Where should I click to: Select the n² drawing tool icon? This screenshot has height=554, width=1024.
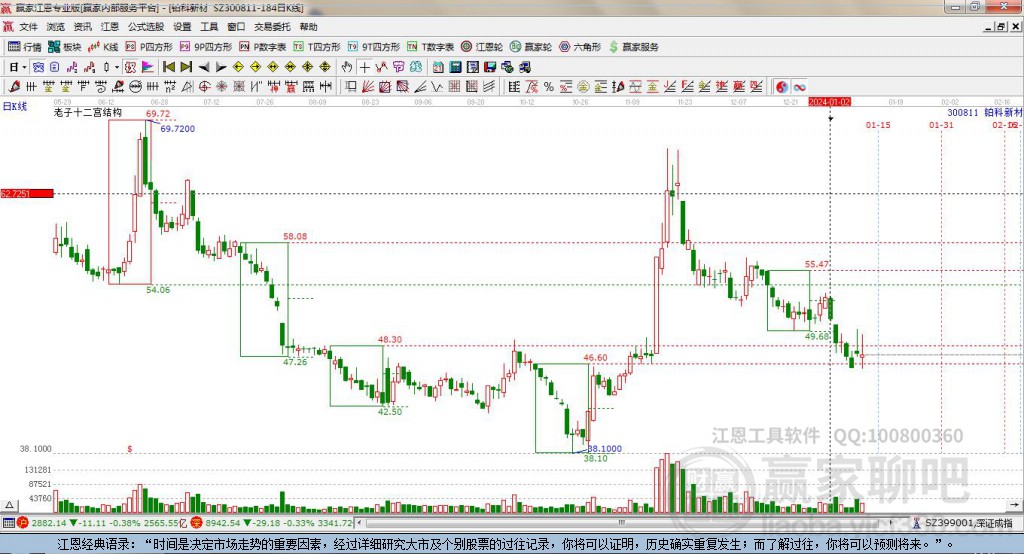pos(169,87)
